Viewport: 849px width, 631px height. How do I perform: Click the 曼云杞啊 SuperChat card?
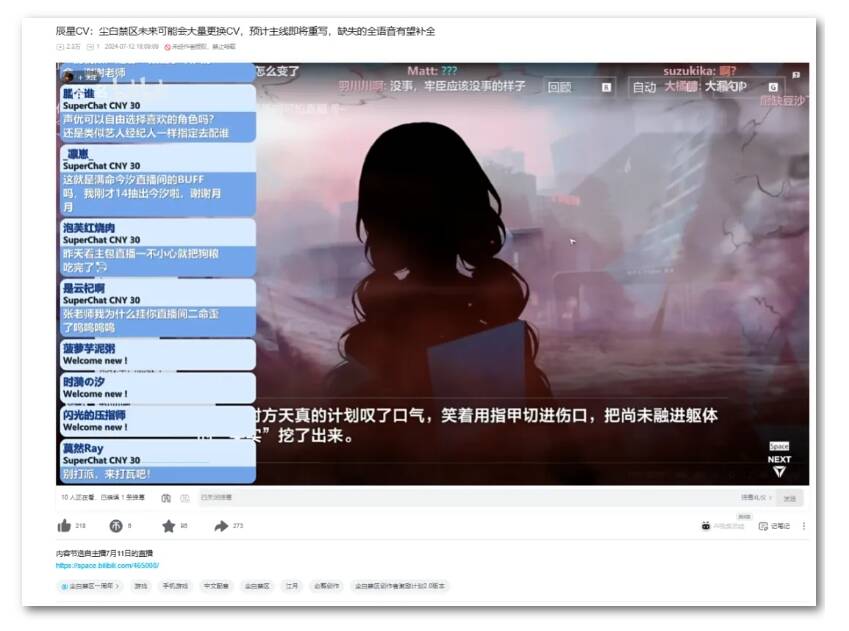tap(158, 308)
